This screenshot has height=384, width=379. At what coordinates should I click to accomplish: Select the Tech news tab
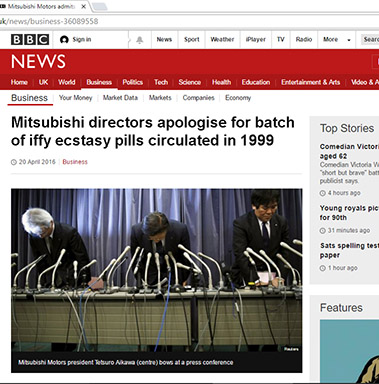[161, 82]
